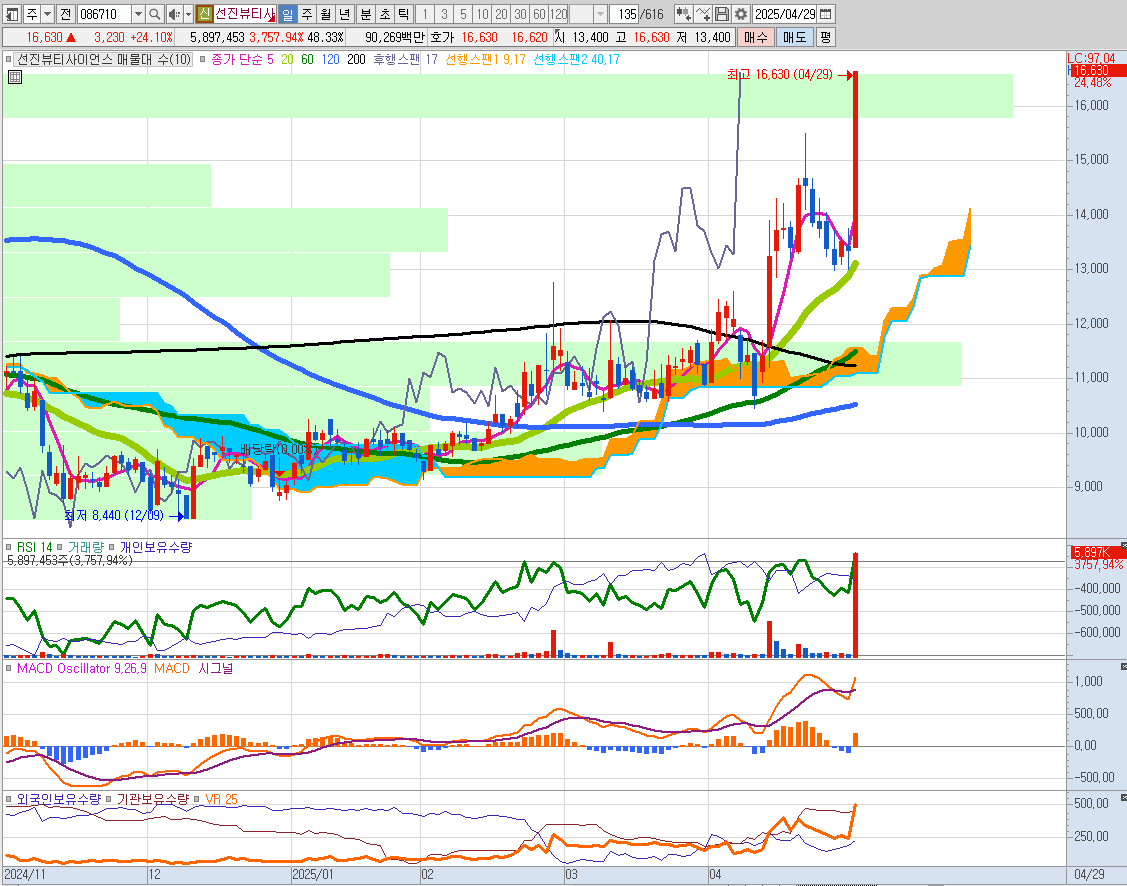Viewport: 1127px width, 886px height.
Task: Toggle the 종가 단순 moving average legend marker
Action: (203, 60)
